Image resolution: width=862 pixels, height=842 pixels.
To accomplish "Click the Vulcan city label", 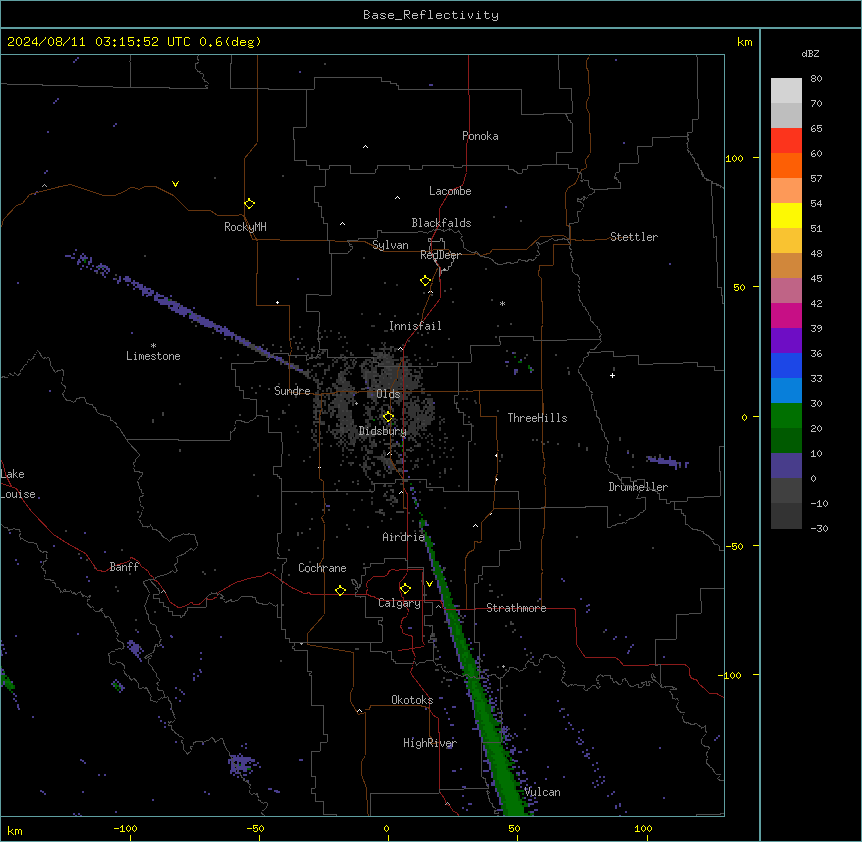I will [543, 792].
